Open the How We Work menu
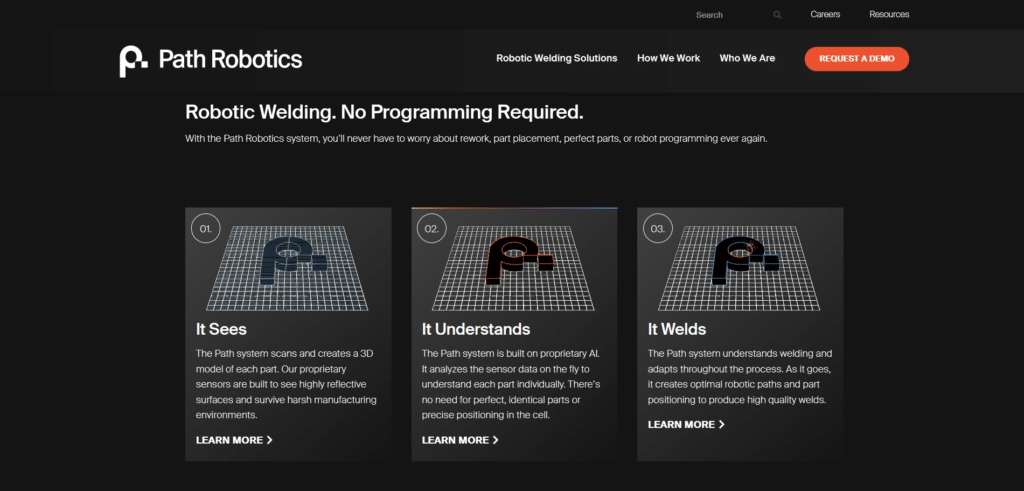The height and width of the screenshot is (491, 1024). tap(669, 58)
